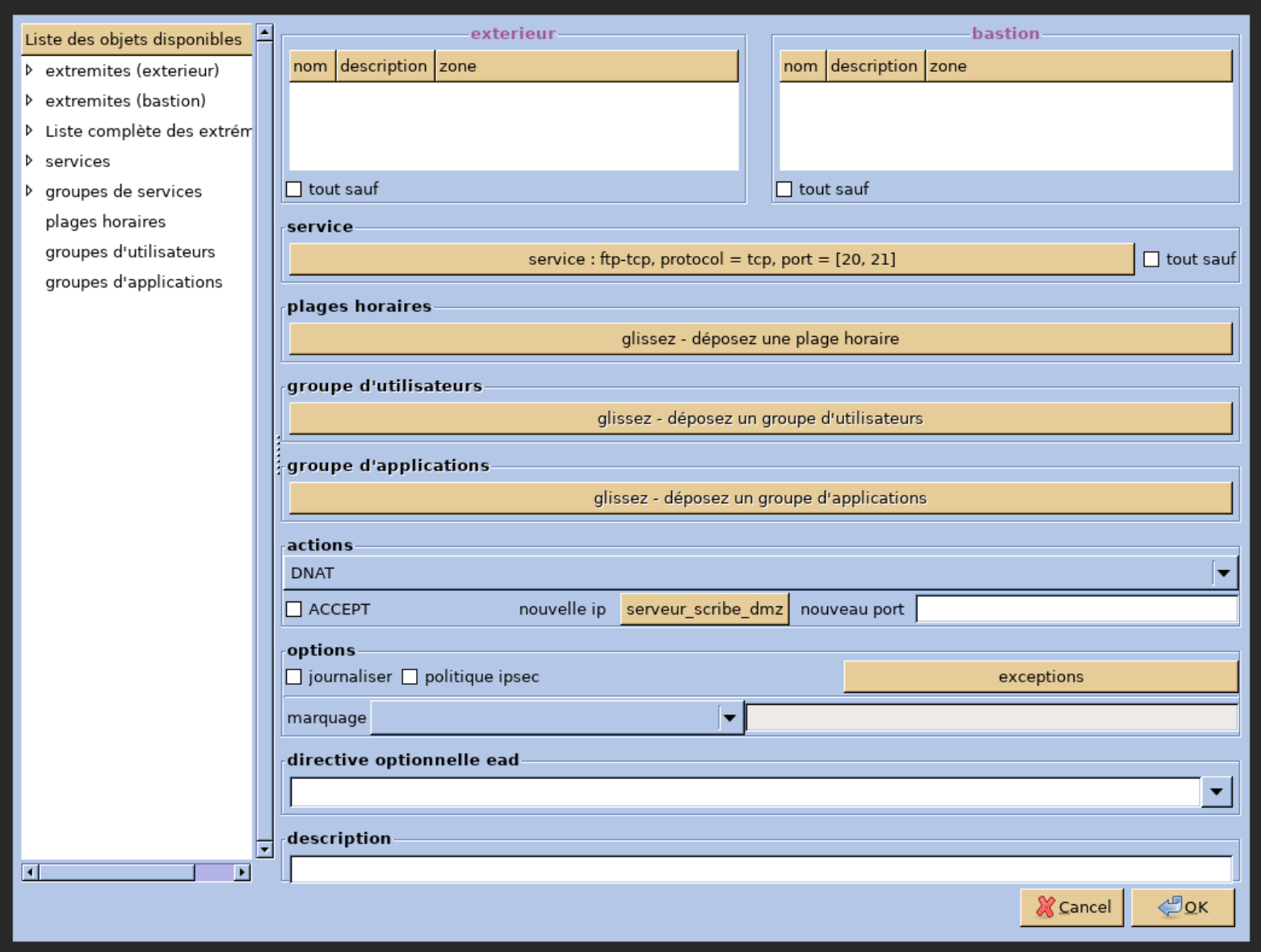This screenshot has width=1261, height=952.
Task: Expand the 'extremites (exterieur)' tree node
Action: 29,70
